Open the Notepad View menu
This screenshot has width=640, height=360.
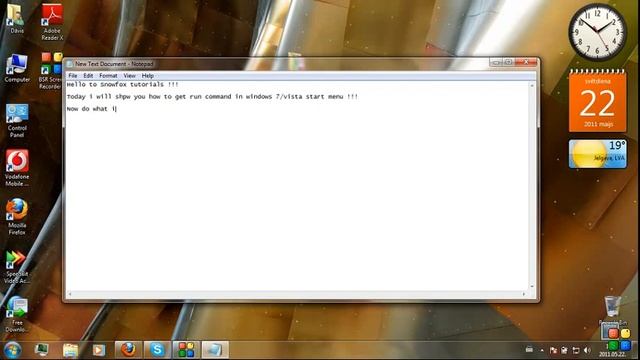[x=129, y=76]
